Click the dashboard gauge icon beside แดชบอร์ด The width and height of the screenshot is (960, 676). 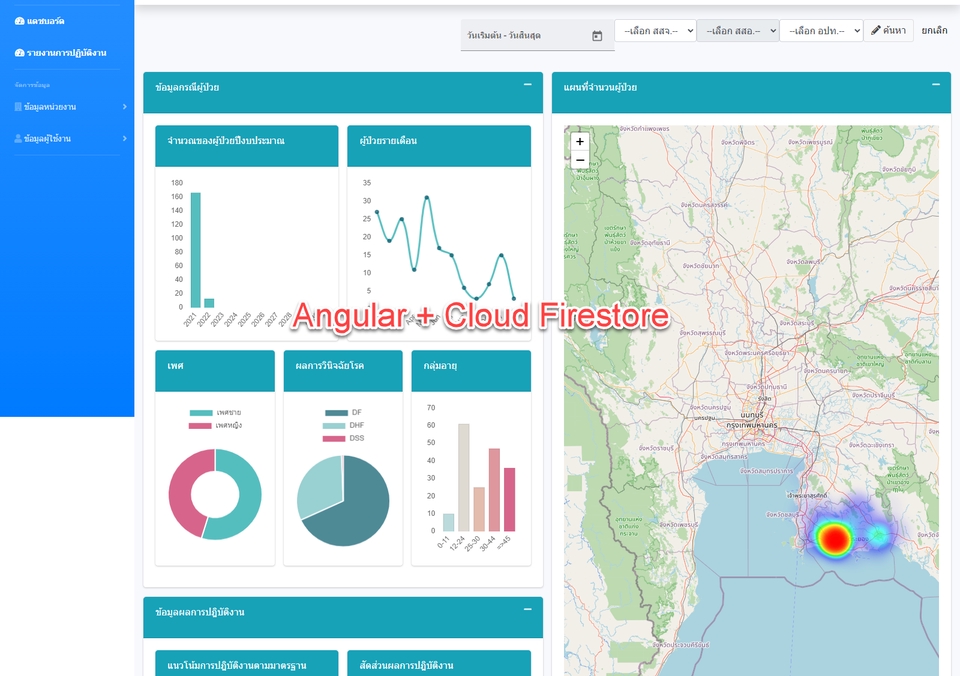click(x=20, y=21)
